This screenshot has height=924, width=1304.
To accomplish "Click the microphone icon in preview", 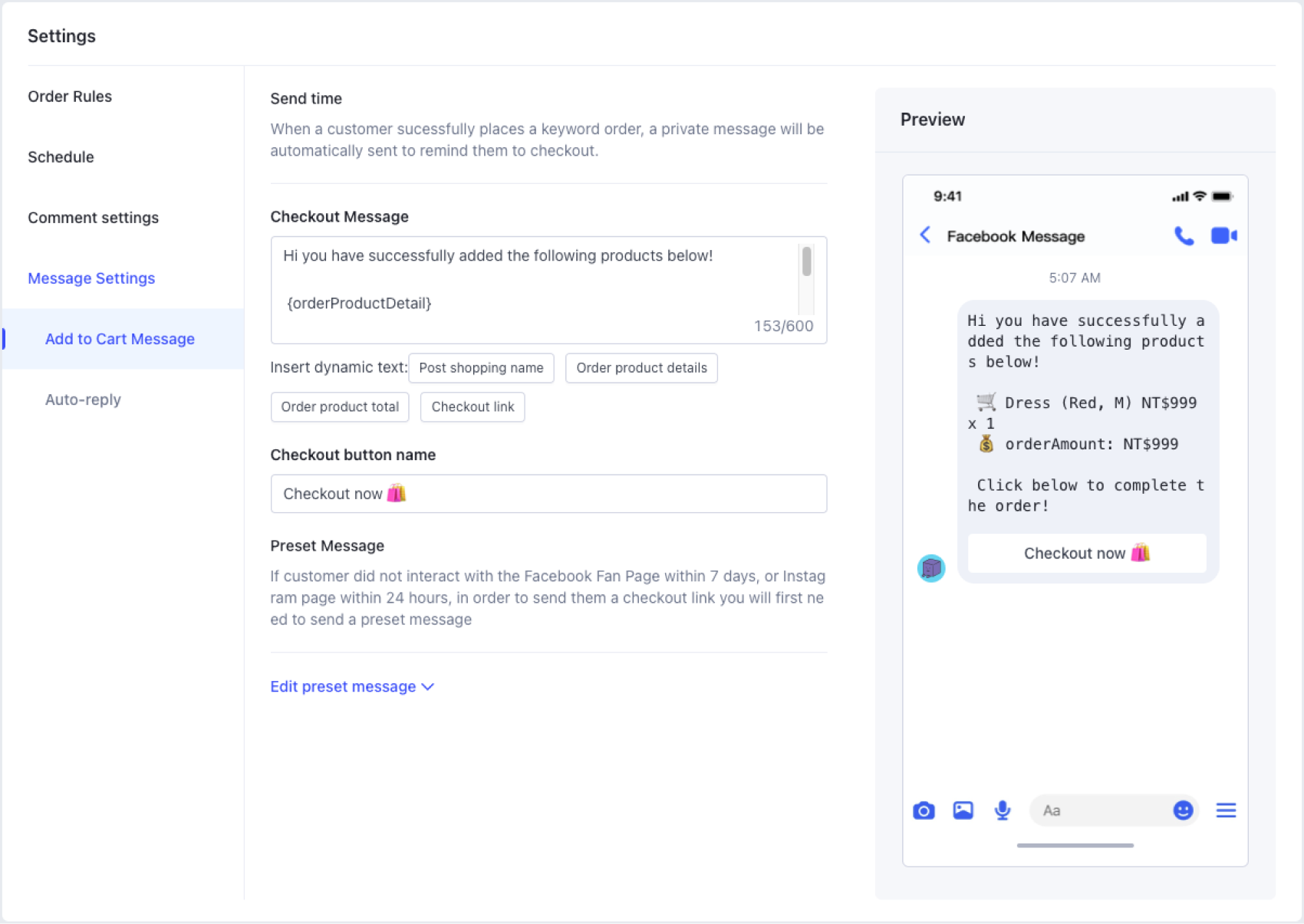I will [x=1002, y=811].
